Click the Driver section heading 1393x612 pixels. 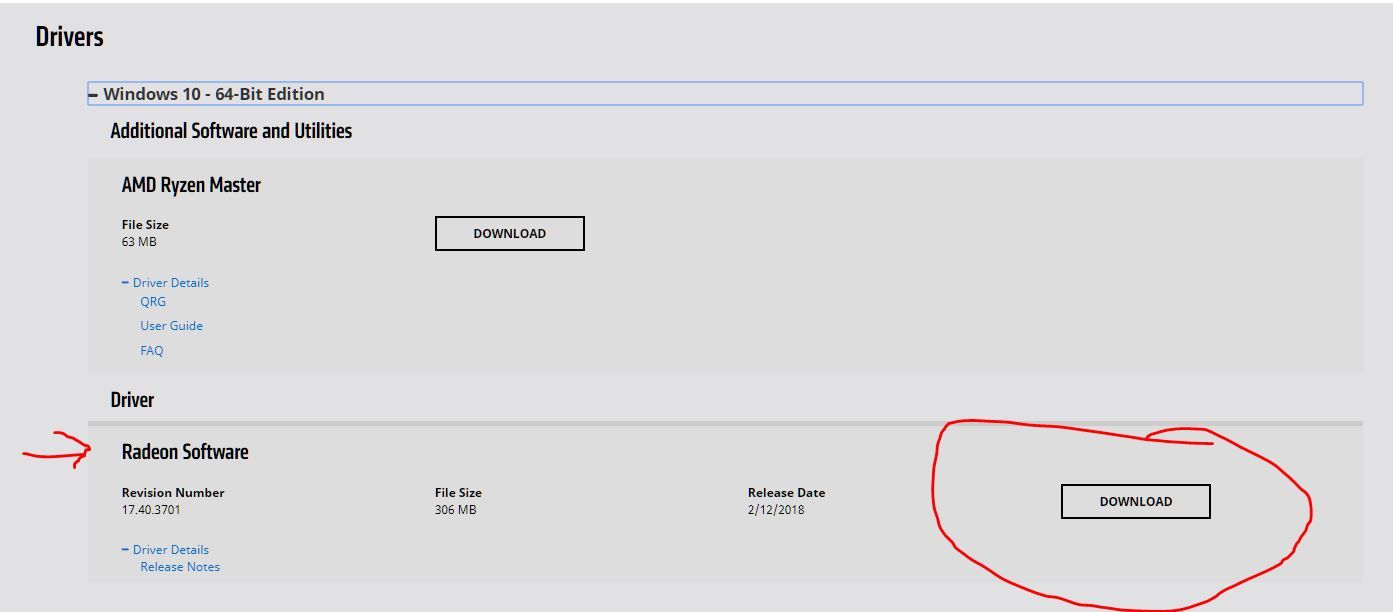tap(132, 400)
